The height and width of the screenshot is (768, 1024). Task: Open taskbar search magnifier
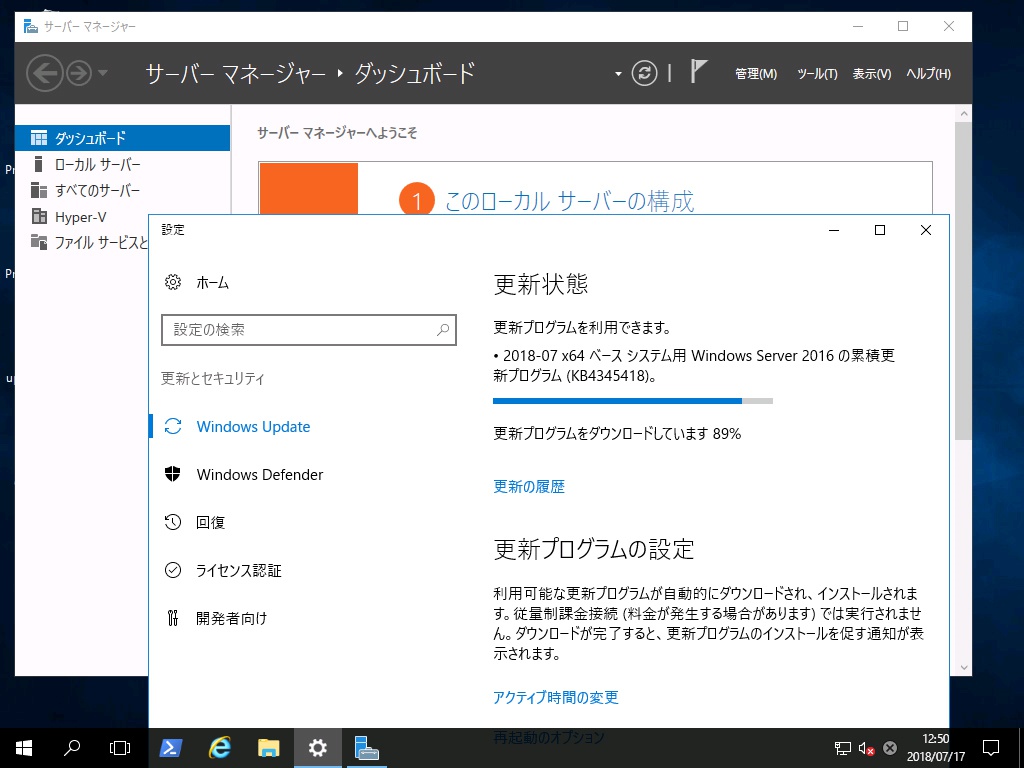72,748
